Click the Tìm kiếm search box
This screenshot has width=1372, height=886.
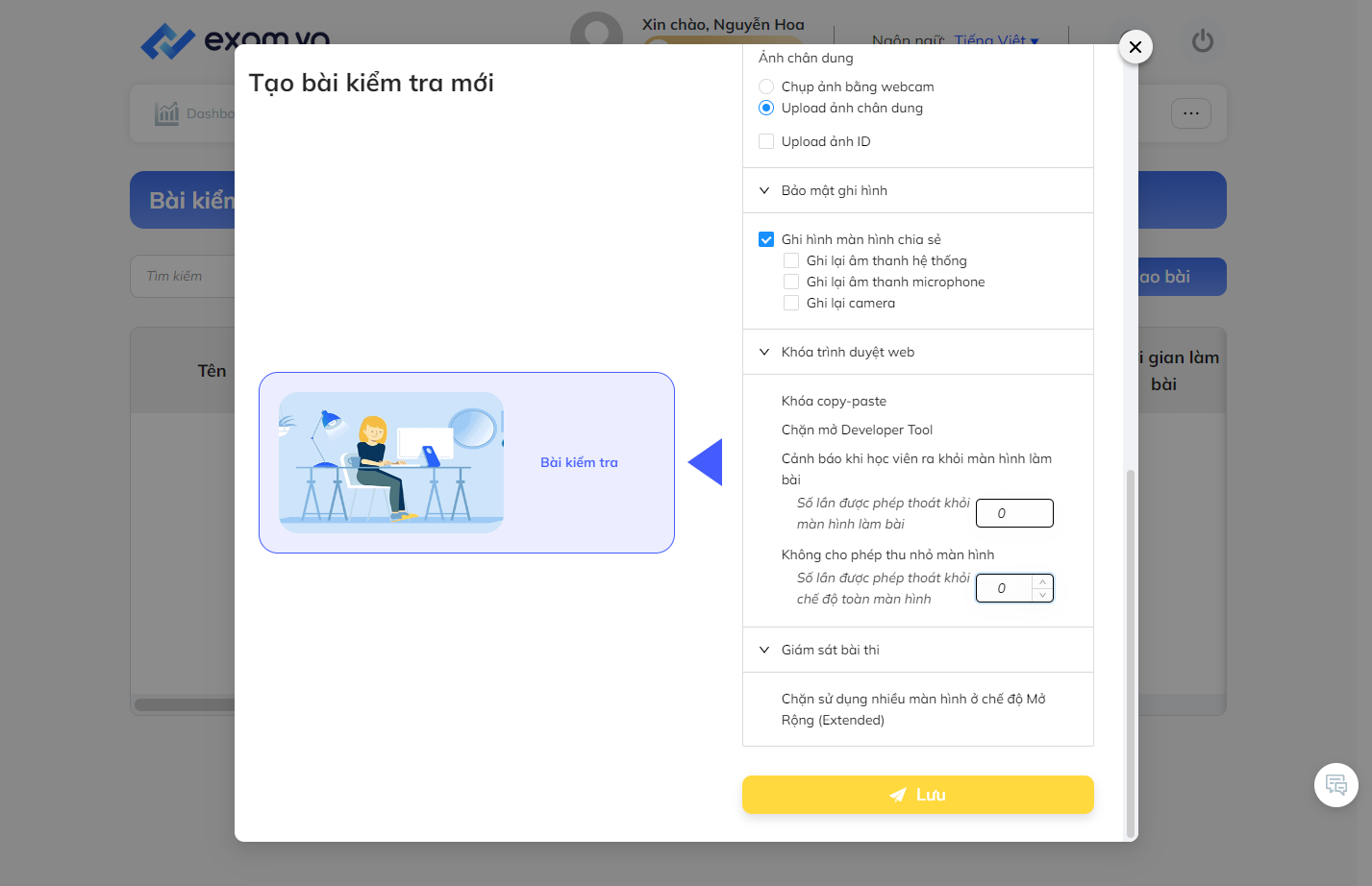(183, 277)
